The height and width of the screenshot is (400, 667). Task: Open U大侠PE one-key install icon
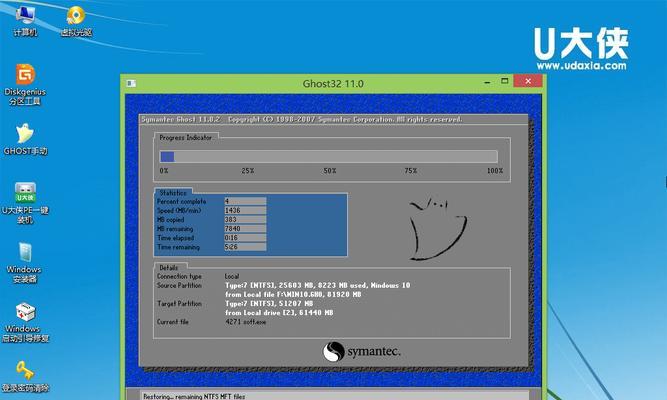coord(25,203)
